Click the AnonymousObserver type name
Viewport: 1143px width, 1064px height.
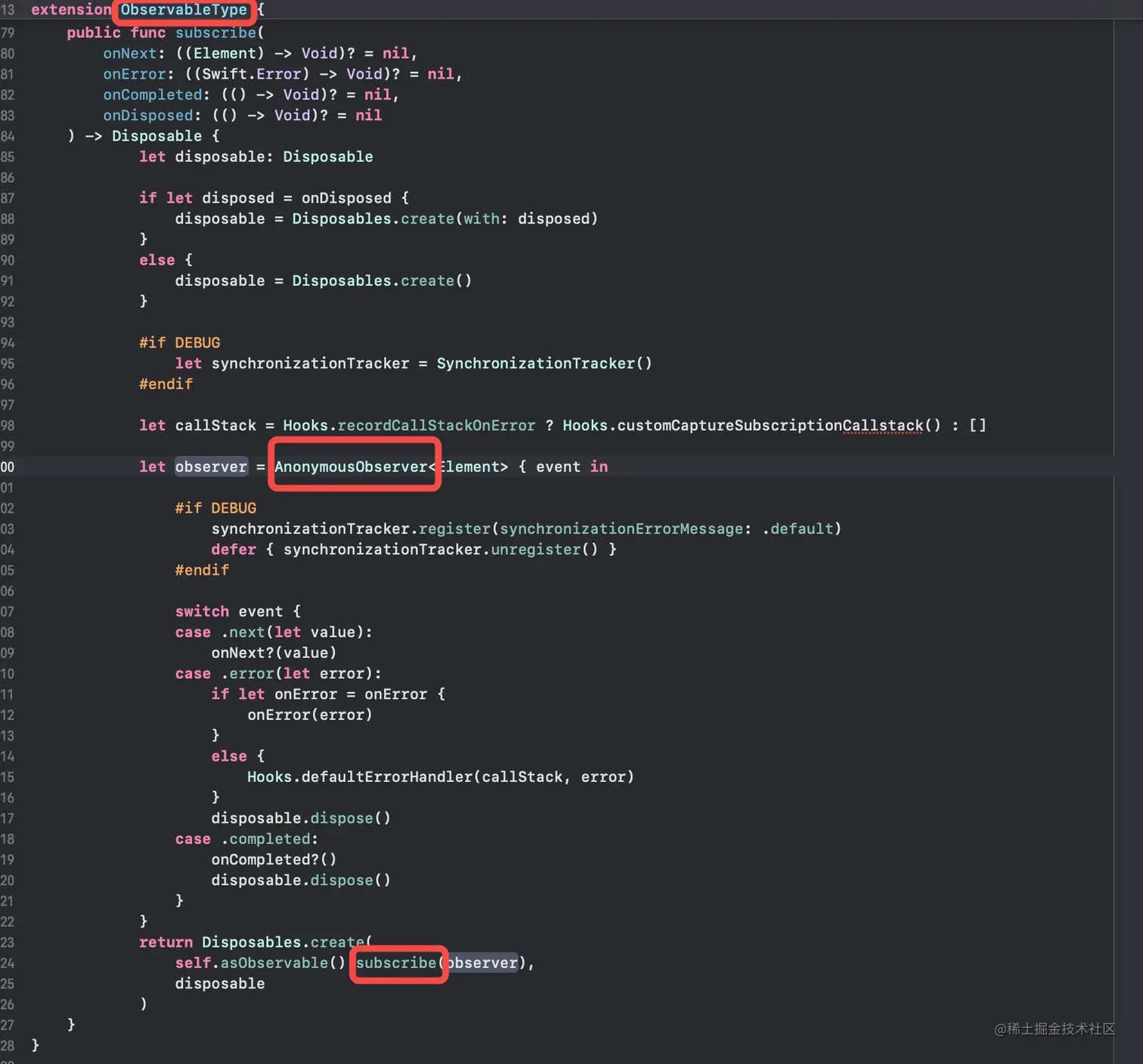(x=351, y=467)
